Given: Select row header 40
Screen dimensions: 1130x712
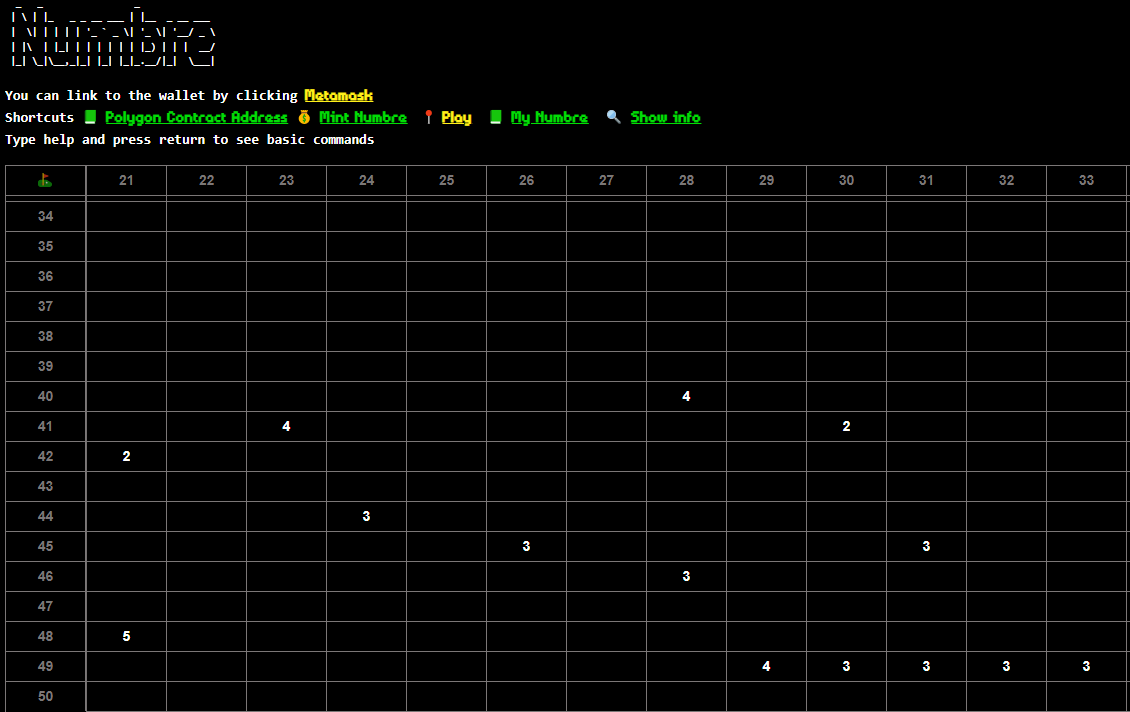Looking at the screenshot, I should (x=45, y=396).
